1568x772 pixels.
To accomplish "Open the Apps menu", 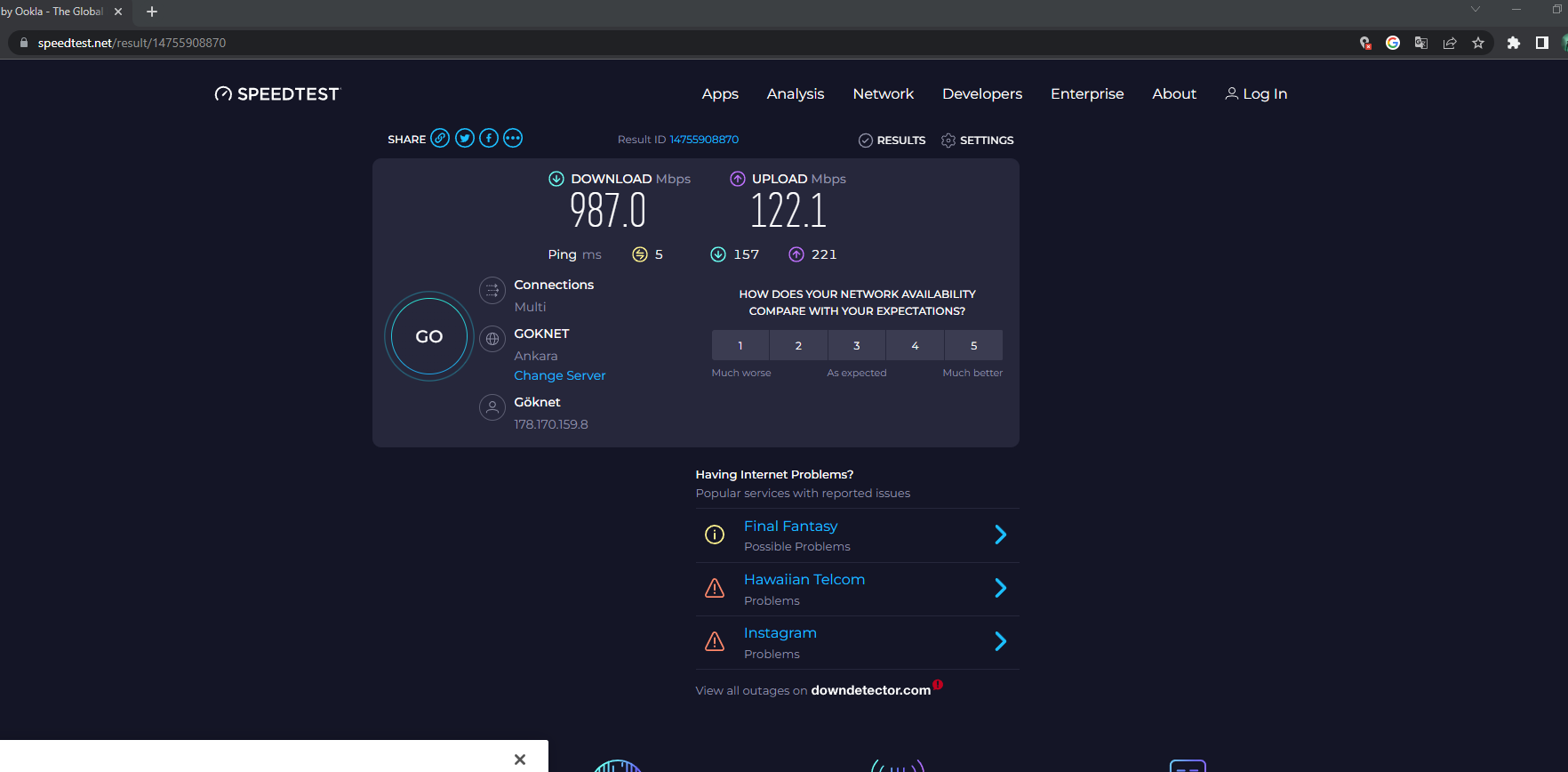I will pyautogui.click(x=720, y=94).
